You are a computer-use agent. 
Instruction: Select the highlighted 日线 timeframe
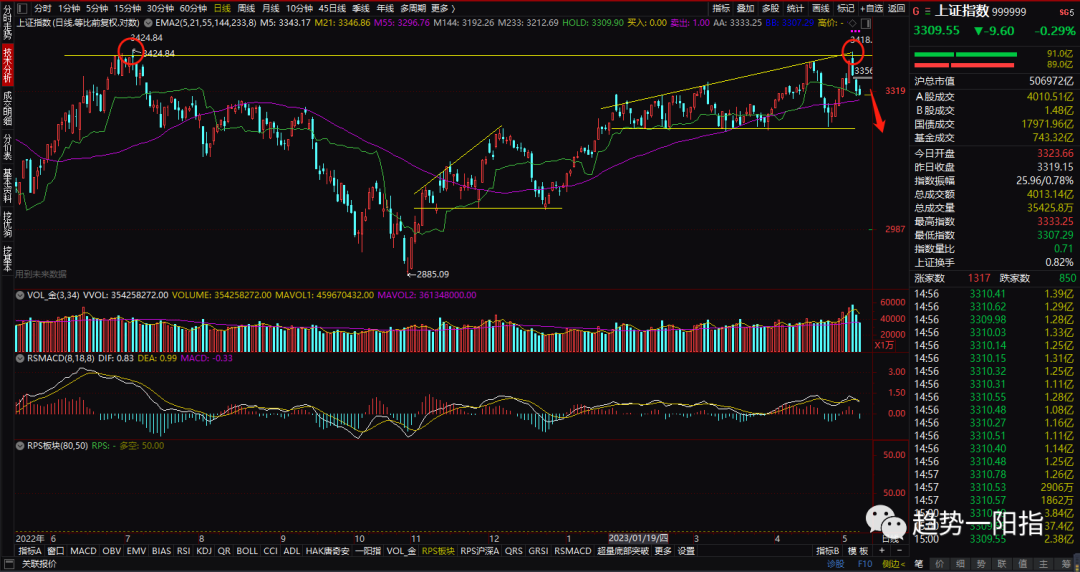pos(222,8)
